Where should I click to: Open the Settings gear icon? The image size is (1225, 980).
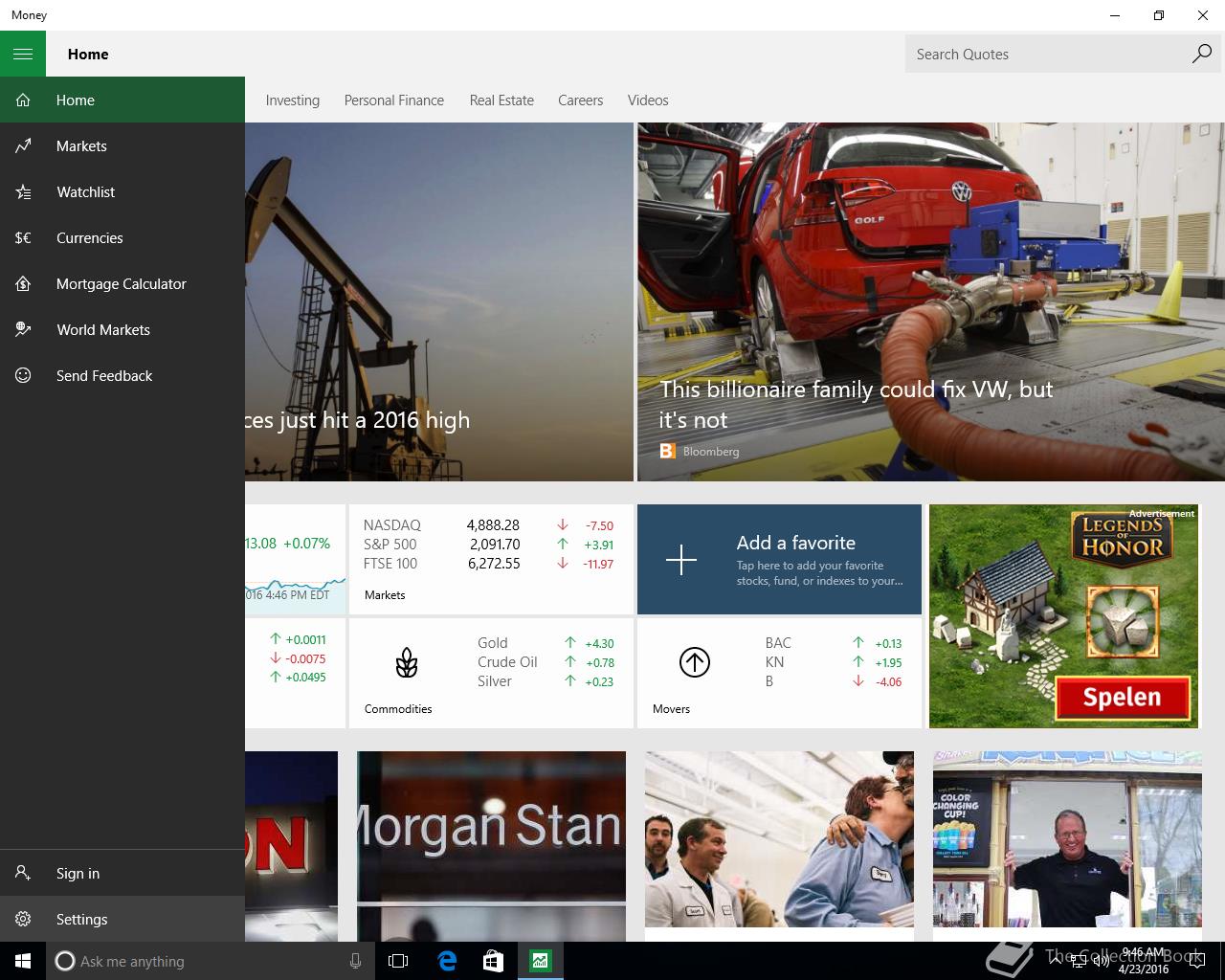(x=23, y=919)
